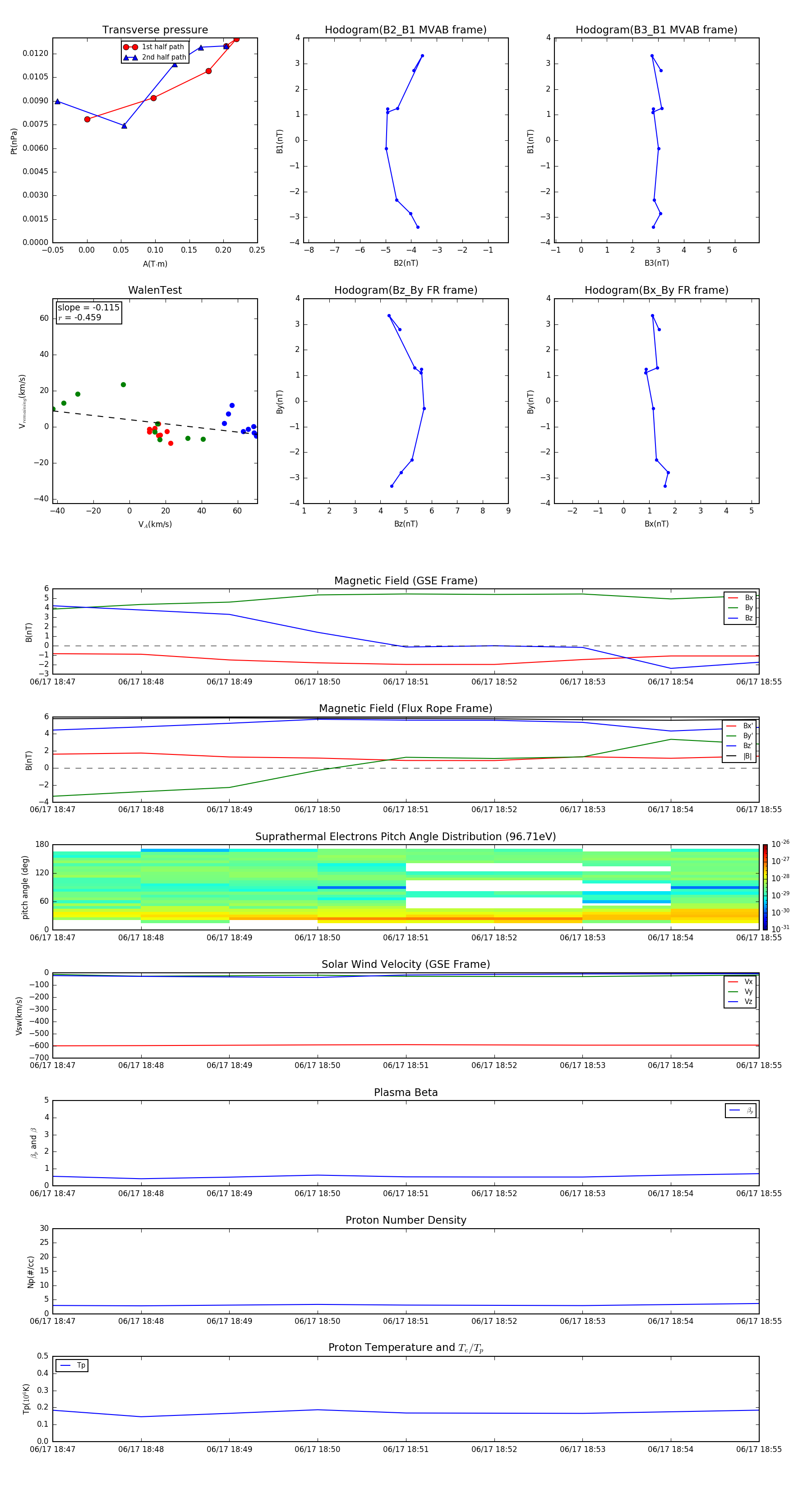Click the 06/17 18:51 tick under Plasma Beta

[x=405, y=1193]
